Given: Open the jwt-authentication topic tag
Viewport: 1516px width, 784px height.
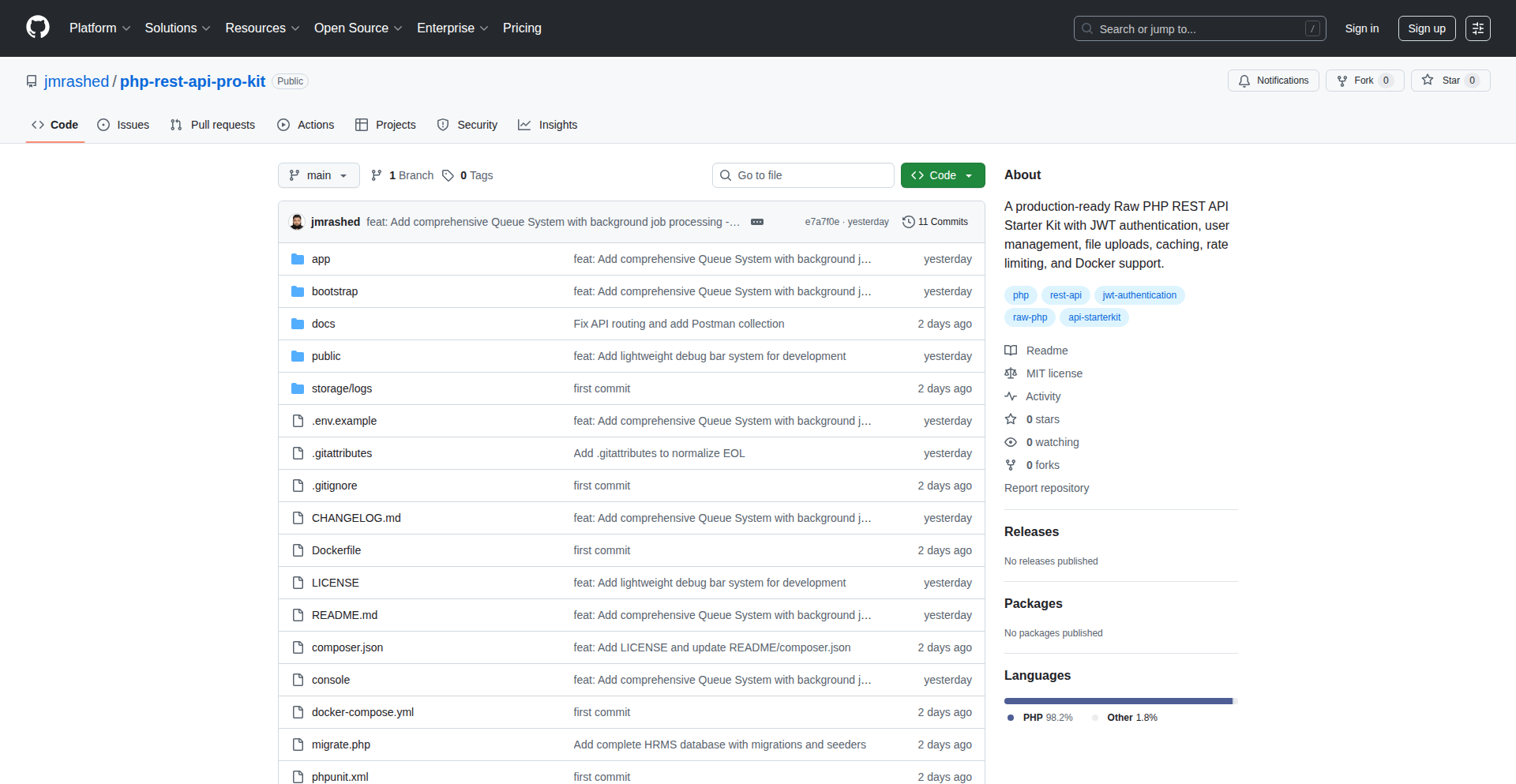Looking at the screenshot, I should click(x=1139, y=294).
